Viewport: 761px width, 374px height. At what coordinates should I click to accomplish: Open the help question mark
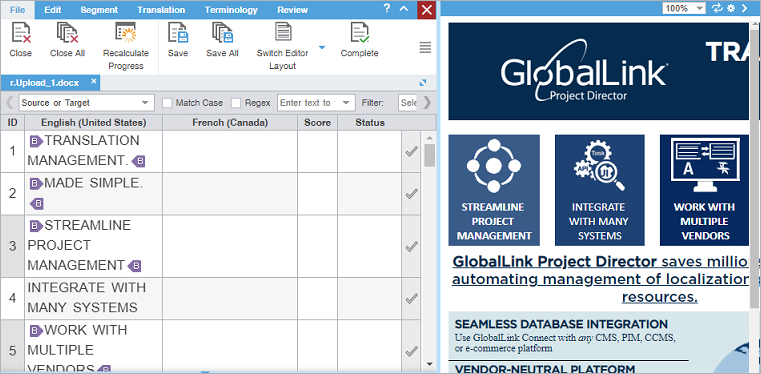click(x=387, y=9)
